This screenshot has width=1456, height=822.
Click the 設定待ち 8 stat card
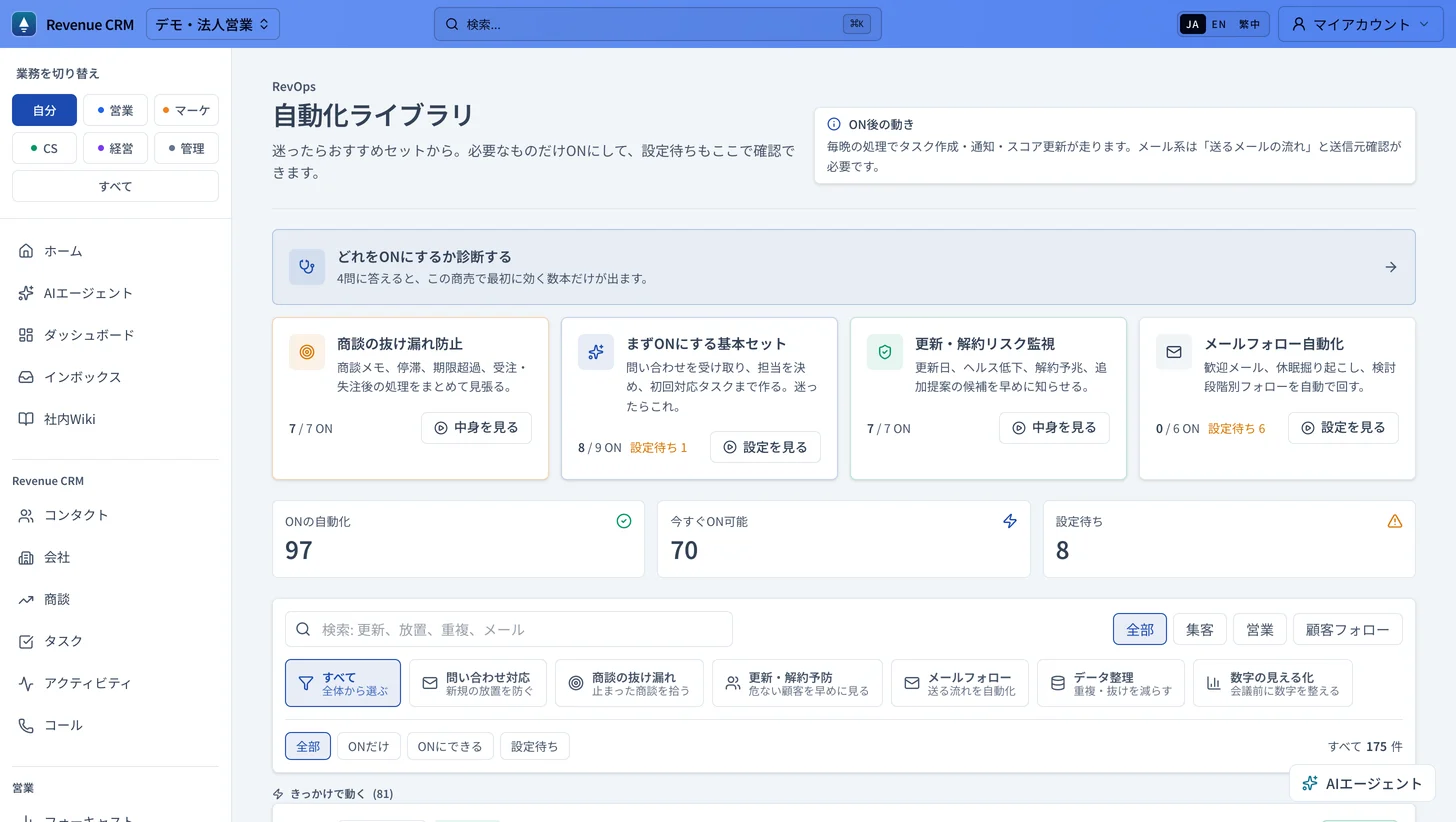pos(1229,539)
